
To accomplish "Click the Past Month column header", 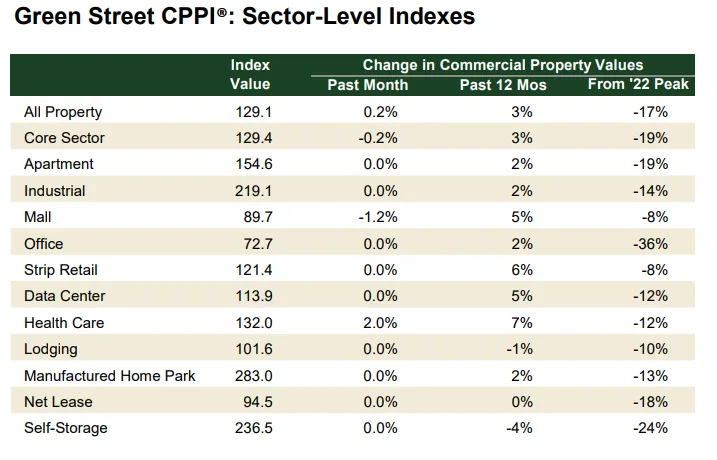I will [x=368, y=85].
